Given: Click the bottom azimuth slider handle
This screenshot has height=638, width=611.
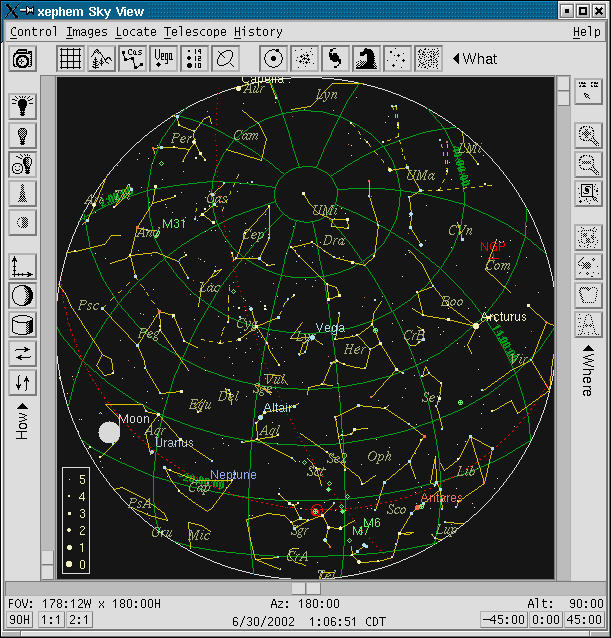Looking at the screenshot, I should [306, 588].
